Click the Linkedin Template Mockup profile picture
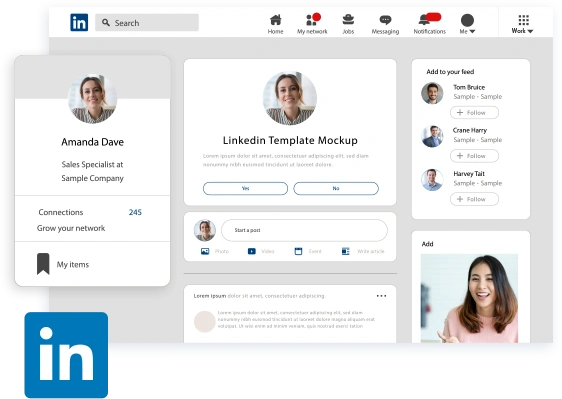This screenshot has width=562, height=399. (x=290, y=98)
